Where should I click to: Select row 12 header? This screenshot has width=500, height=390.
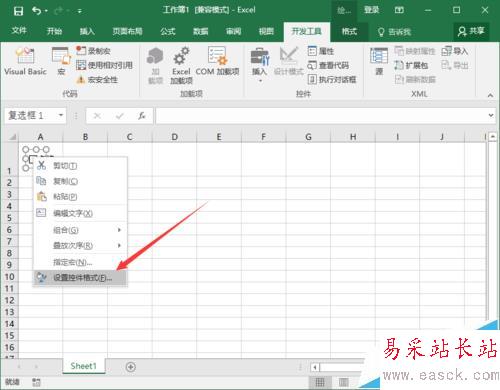[x=9, y=300]
